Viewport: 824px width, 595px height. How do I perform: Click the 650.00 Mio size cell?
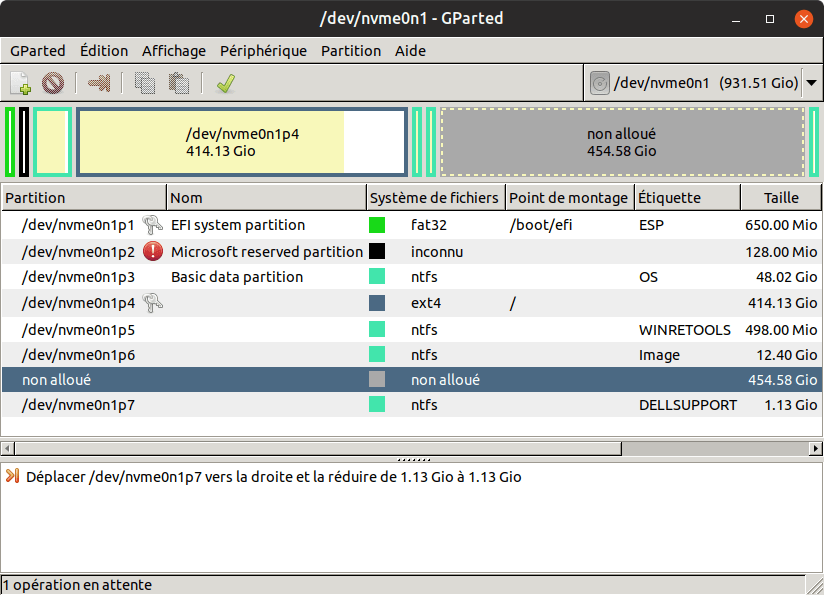coord(781,225)
